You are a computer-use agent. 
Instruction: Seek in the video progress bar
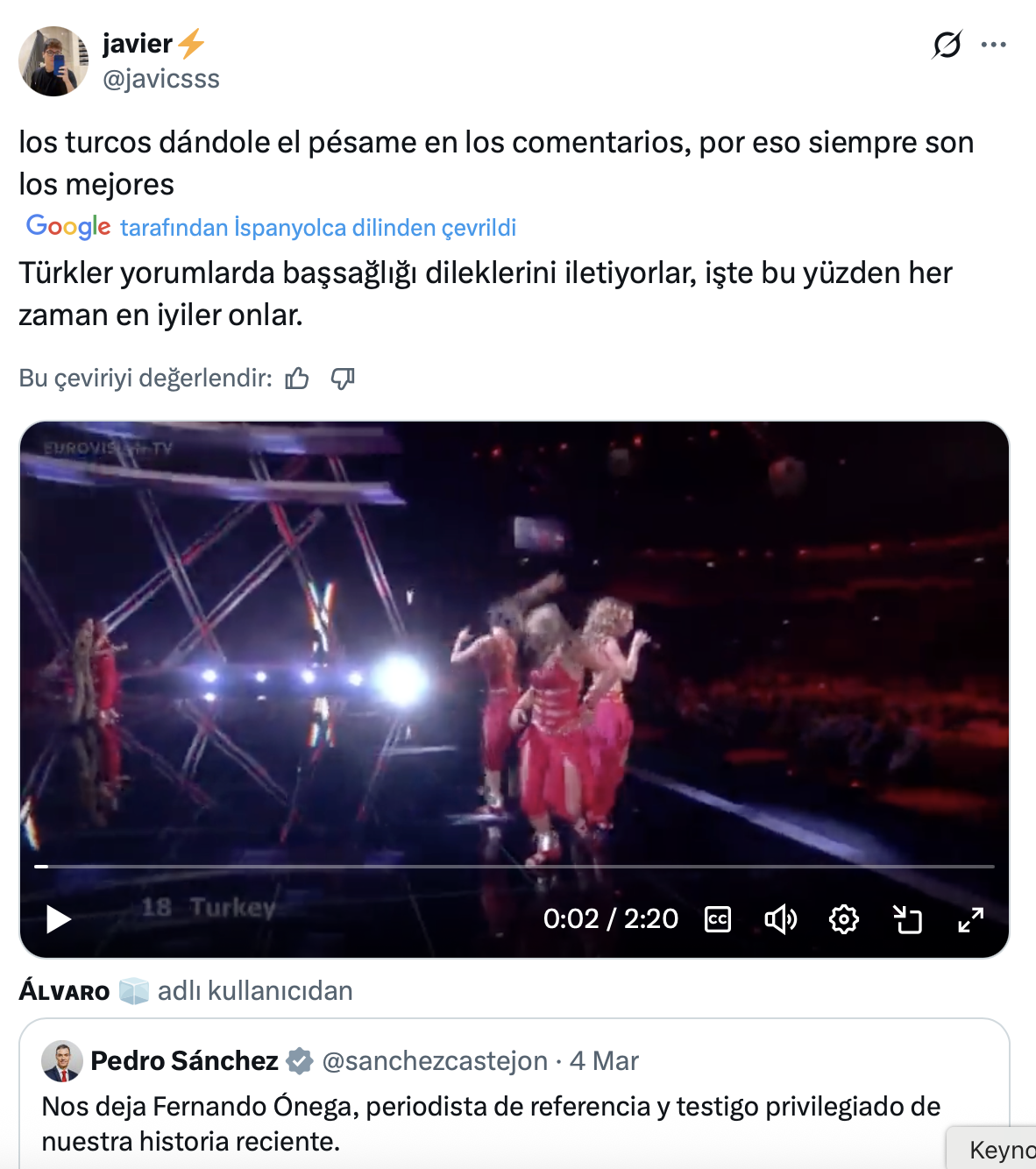[514, 866]
